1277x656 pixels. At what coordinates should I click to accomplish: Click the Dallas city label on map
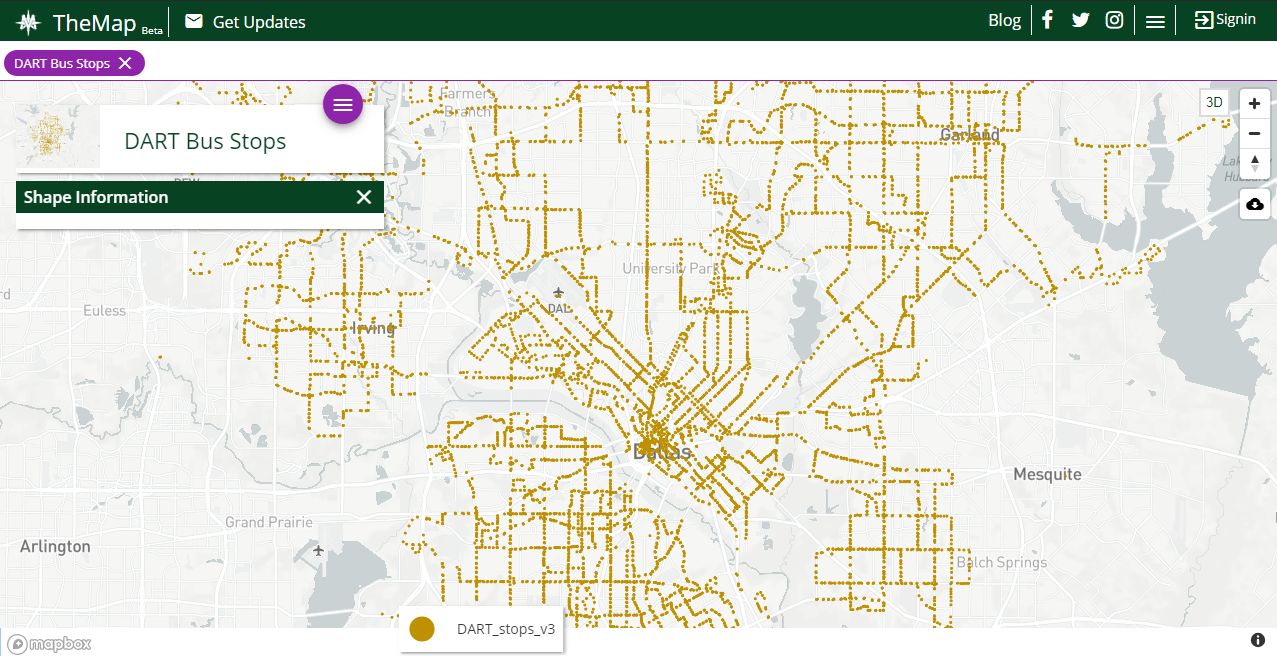pos(662,452)
